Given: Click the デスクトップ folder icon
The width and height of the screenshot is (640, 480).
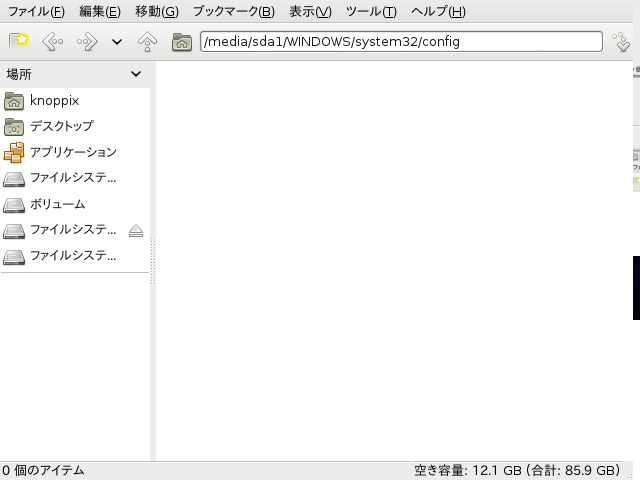Looking at the screenshot, I should (14, 127).
